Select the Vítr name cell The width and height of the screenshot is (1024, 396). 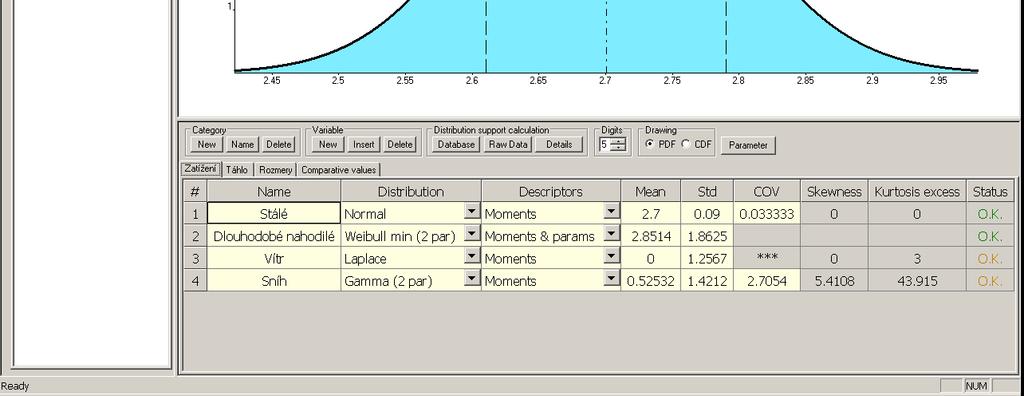pyautogui.click(x=274, y=258)
